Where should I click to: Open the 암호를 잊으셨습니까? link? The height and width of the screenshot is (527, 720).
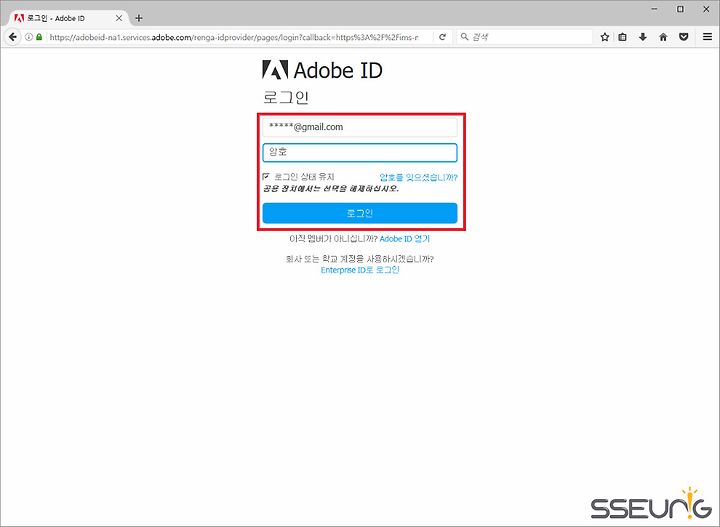click(418, 177)
